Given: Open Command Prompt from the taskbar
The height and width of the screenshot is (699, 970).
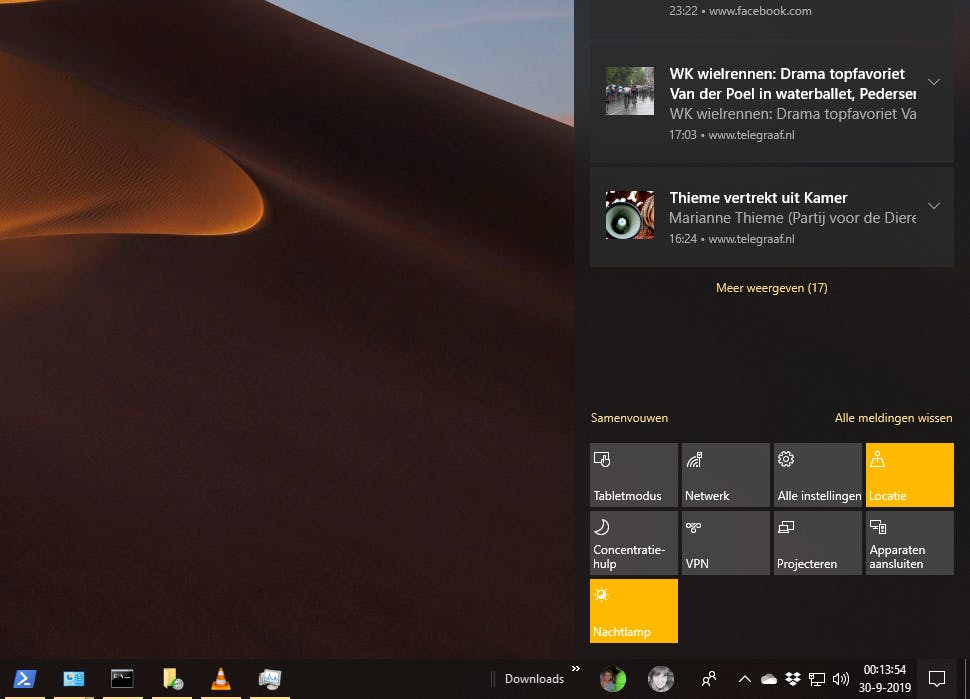Looking at the screenshot, I should (x=122, y=679).
